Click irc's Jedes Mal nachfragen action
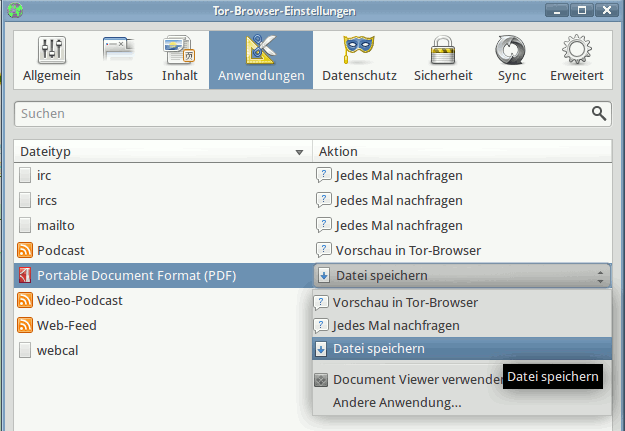The width and height of the screenshot is (625, 431). (x=399, y=175)
